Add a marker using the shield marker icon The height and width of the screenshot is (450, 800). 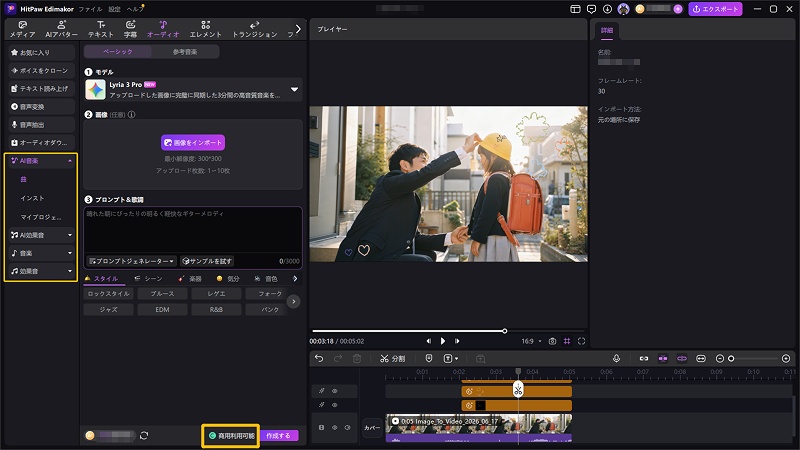pos(429,359)
